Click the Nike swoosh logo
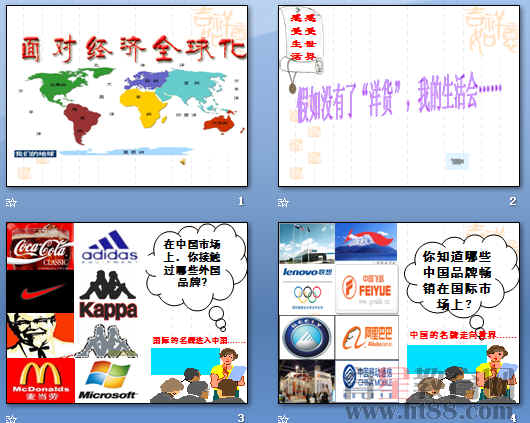The height and width of the screenshot is (423, 530). (x=40, y=291)
